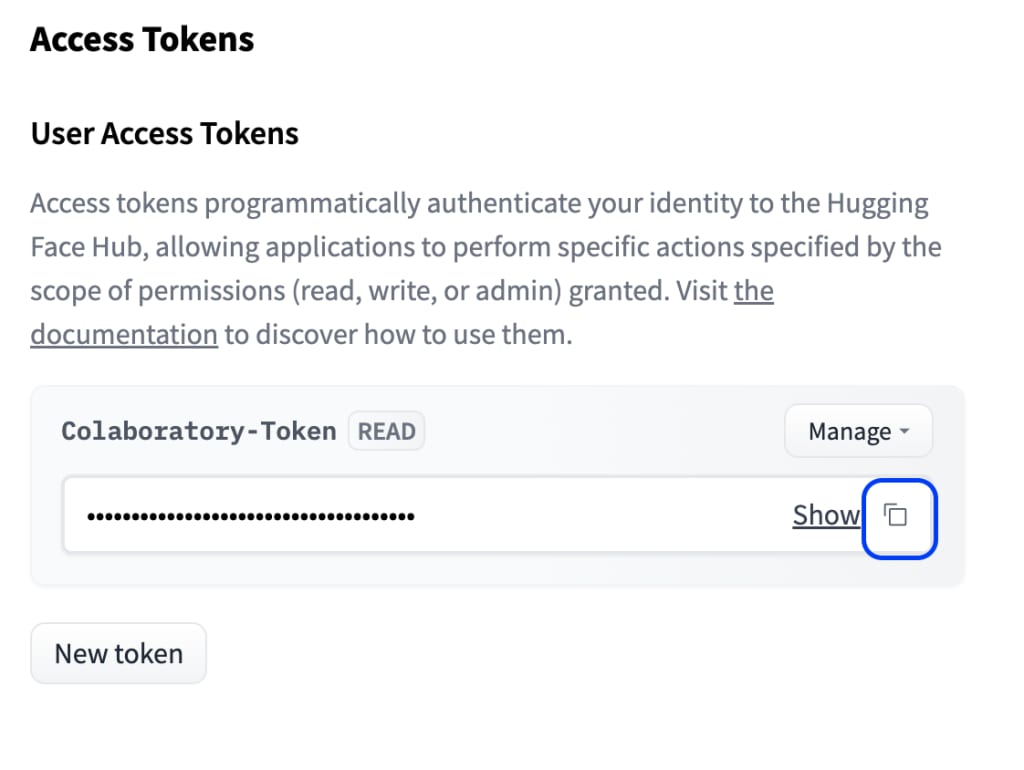Viewport: 1024px width, 770px height.
Task: Click "to discover how to use them" text
Action: point(398,334)
